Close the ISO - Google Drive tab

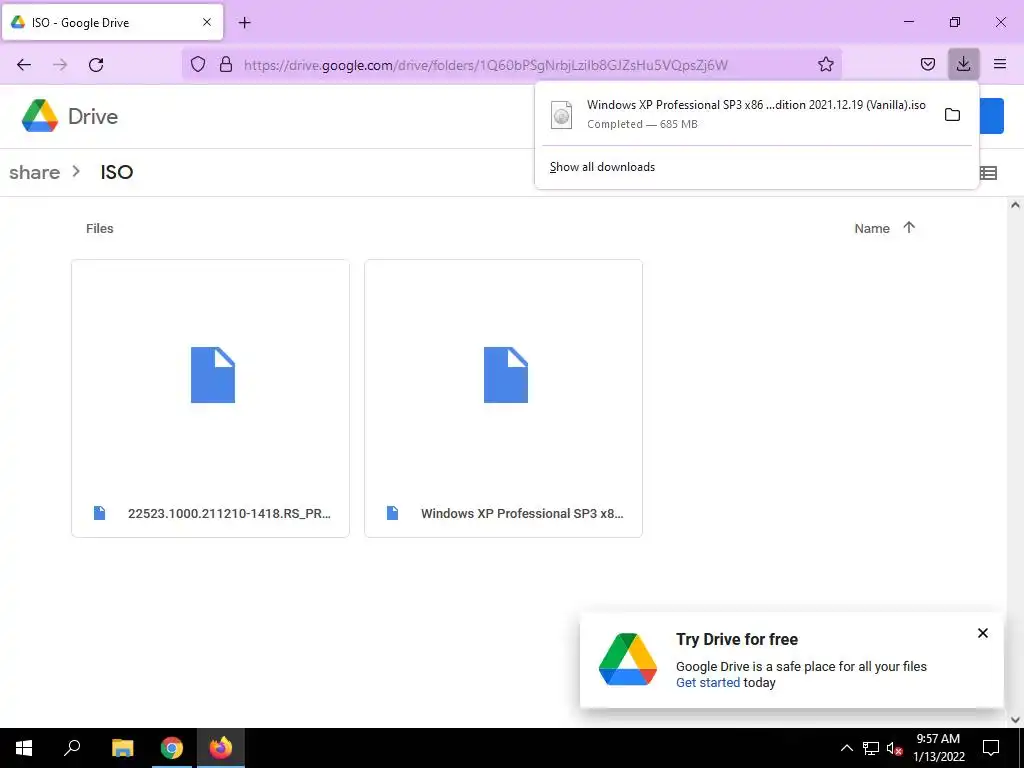207,22
